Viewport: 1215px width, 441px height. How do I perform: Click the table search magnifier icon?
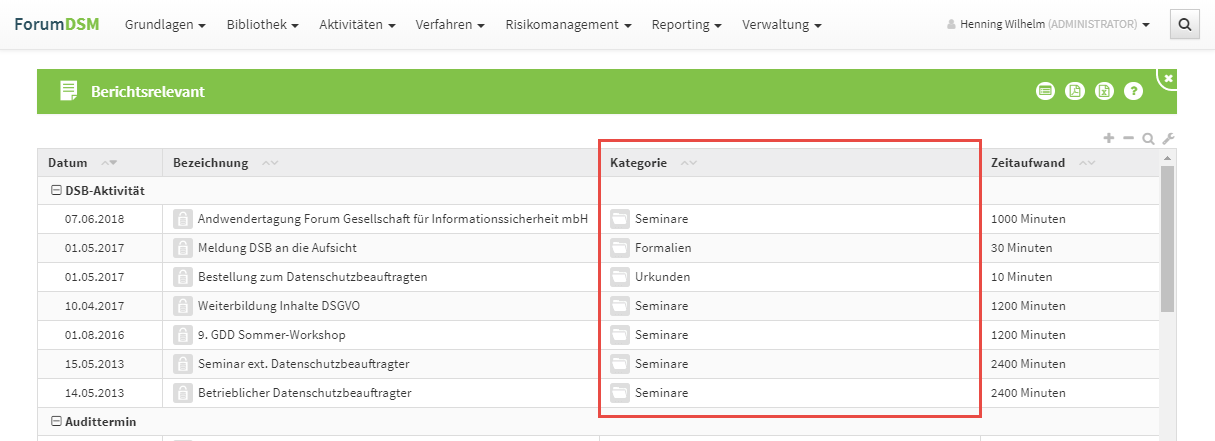[1148, 139]
